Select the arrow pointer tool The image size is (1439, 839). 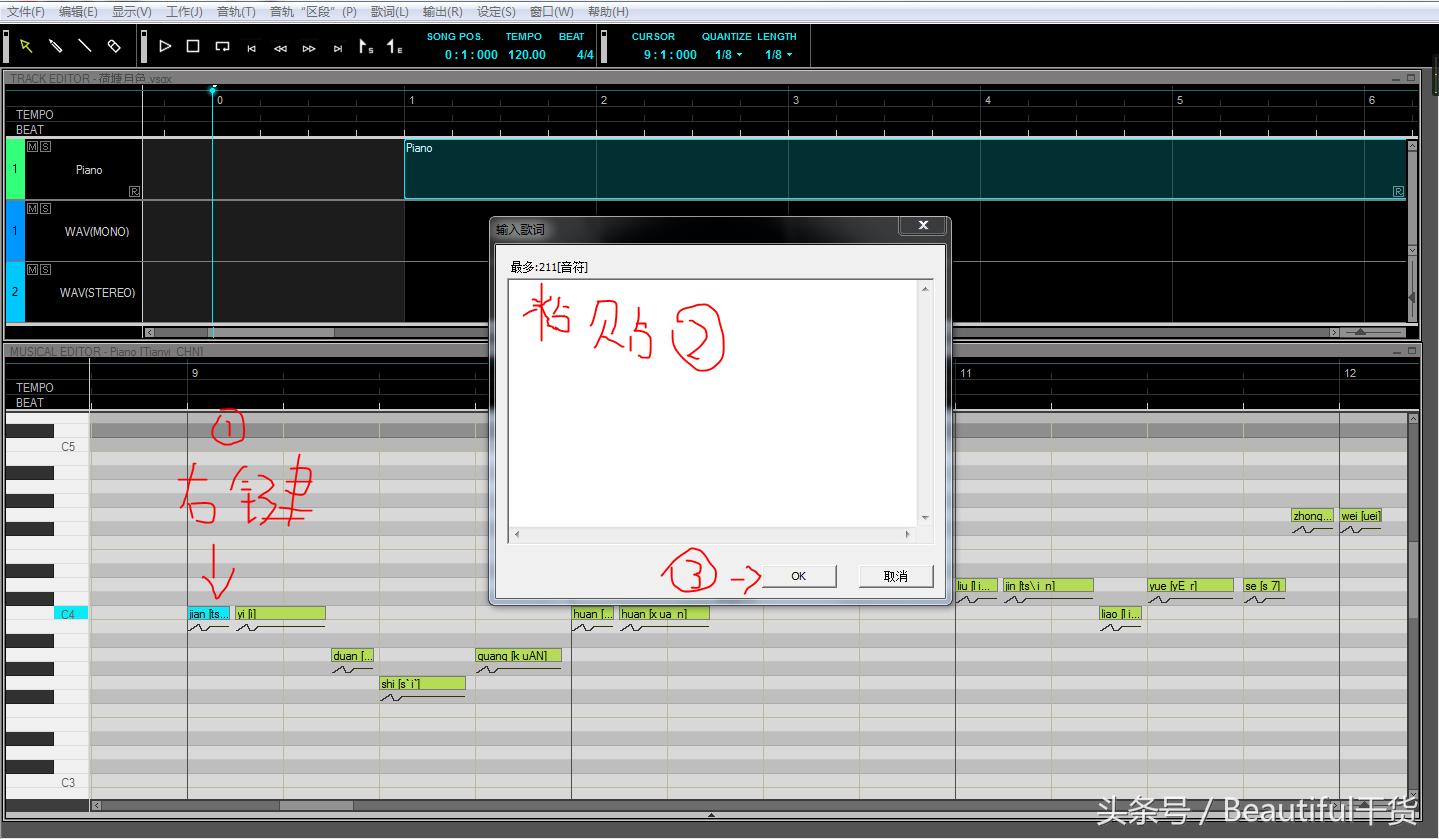(x=26, y=46)
